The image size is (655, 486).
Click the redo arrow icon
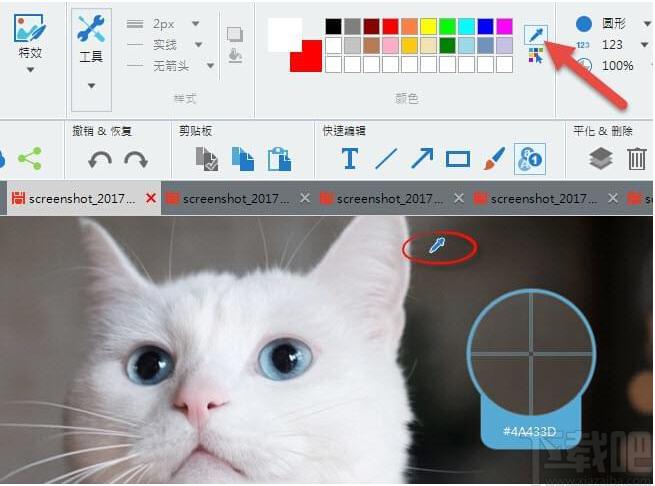136,159
